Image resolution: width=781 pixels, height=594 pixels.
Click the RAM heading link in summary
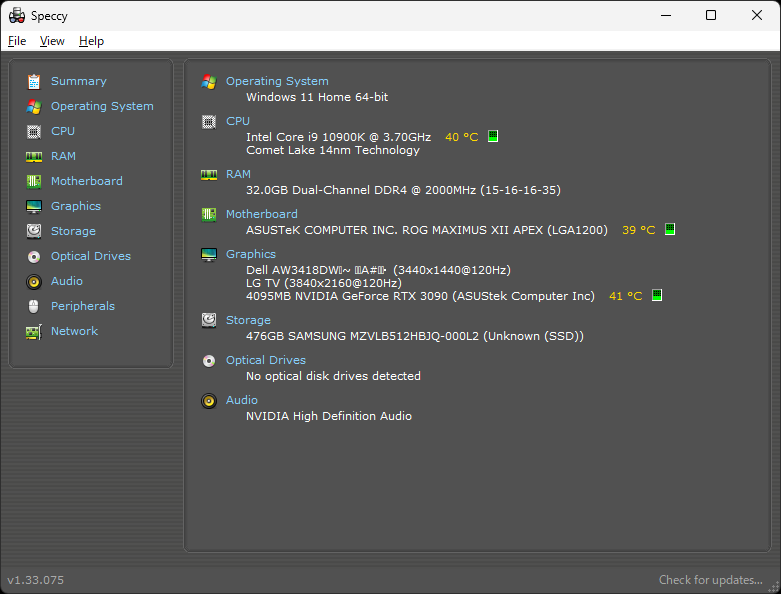point(238,174)
